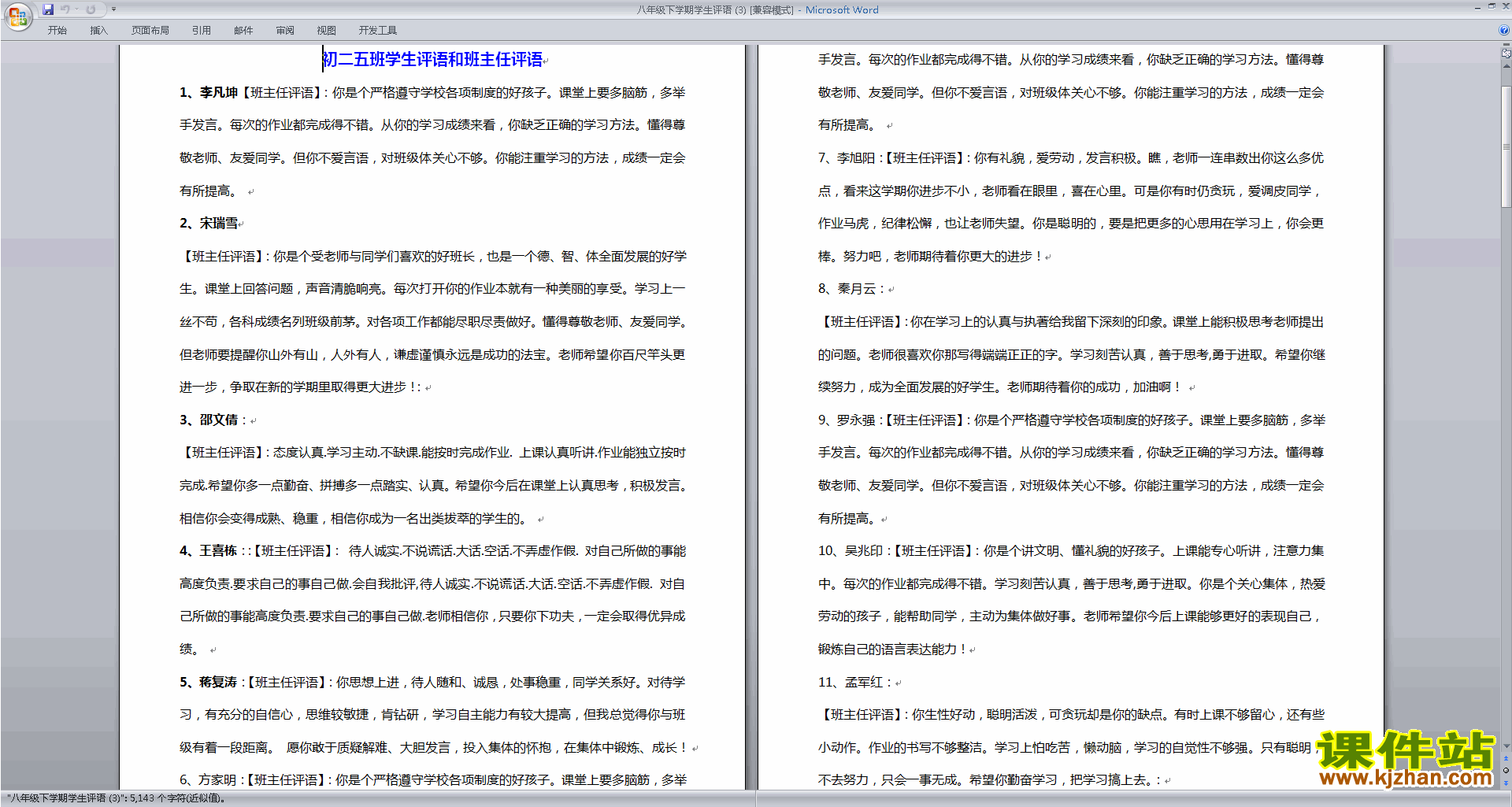This screenshot has height=807, width=1512.
Task: Redo the last action
Action: [x=91, y=9]
